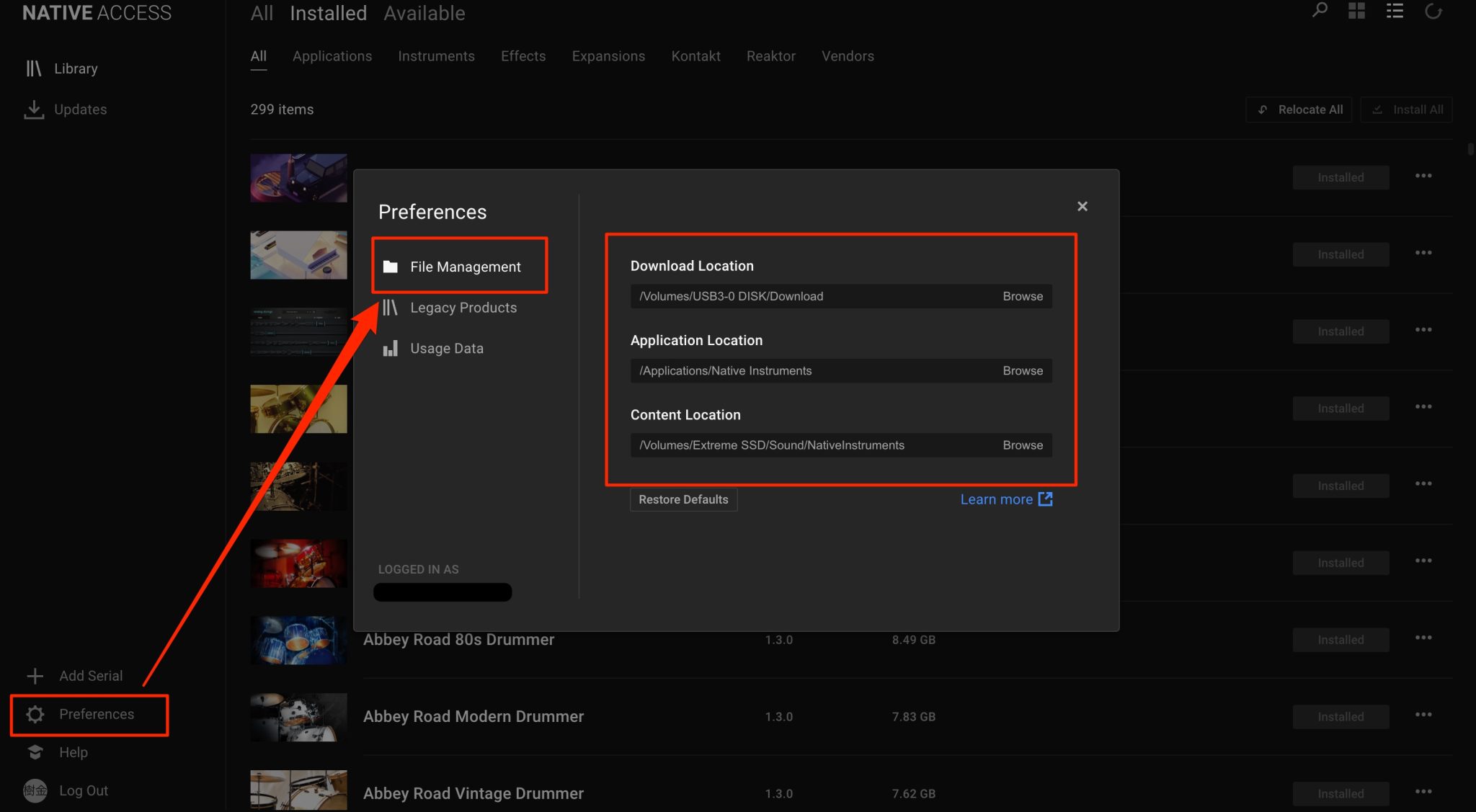This screenshot has width=1476, height=812.
Task: Click the Log Out icon
Action: (x=35, y=790)
